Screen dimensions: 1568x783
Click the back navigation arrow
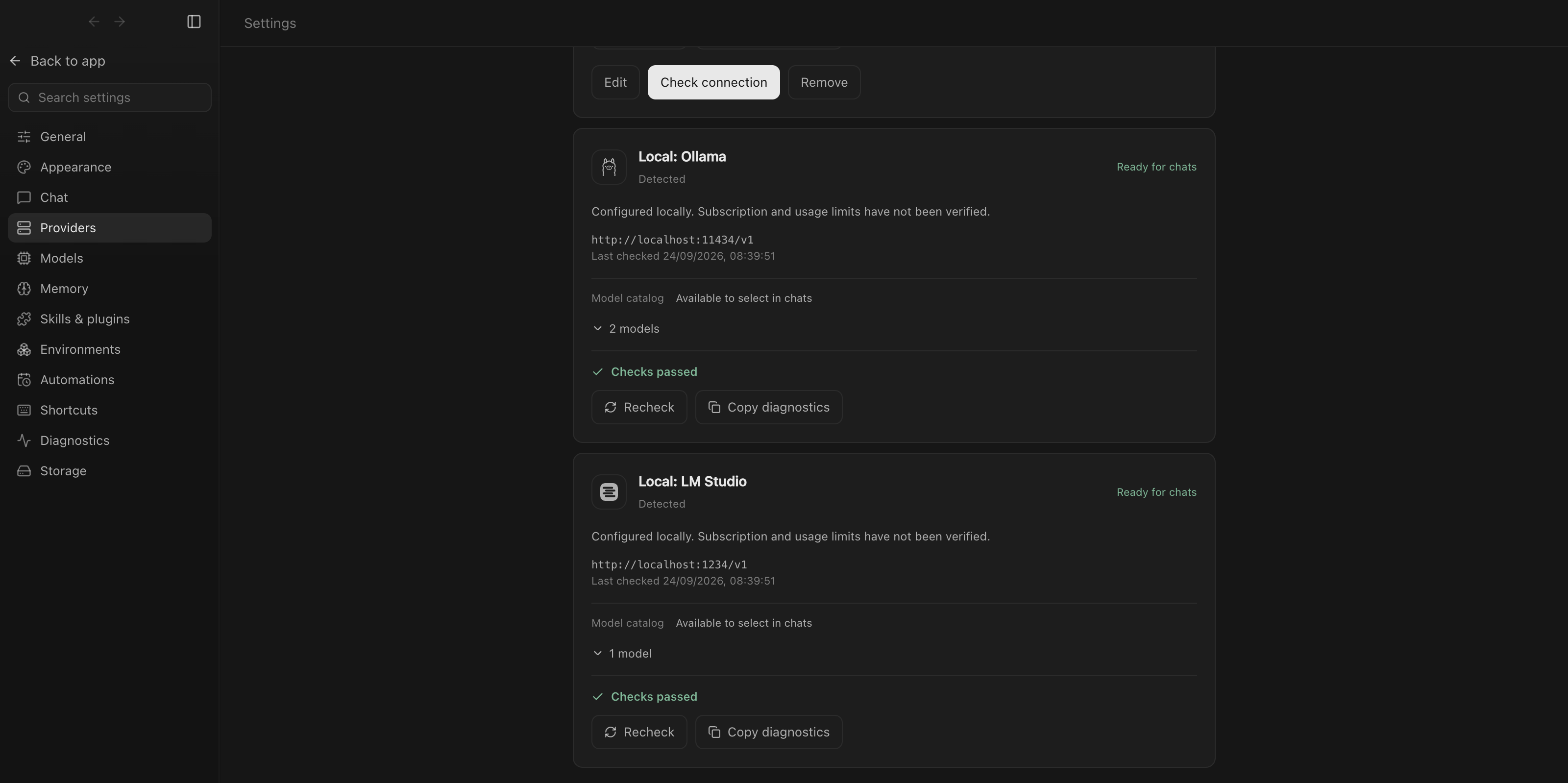(94, 22)
